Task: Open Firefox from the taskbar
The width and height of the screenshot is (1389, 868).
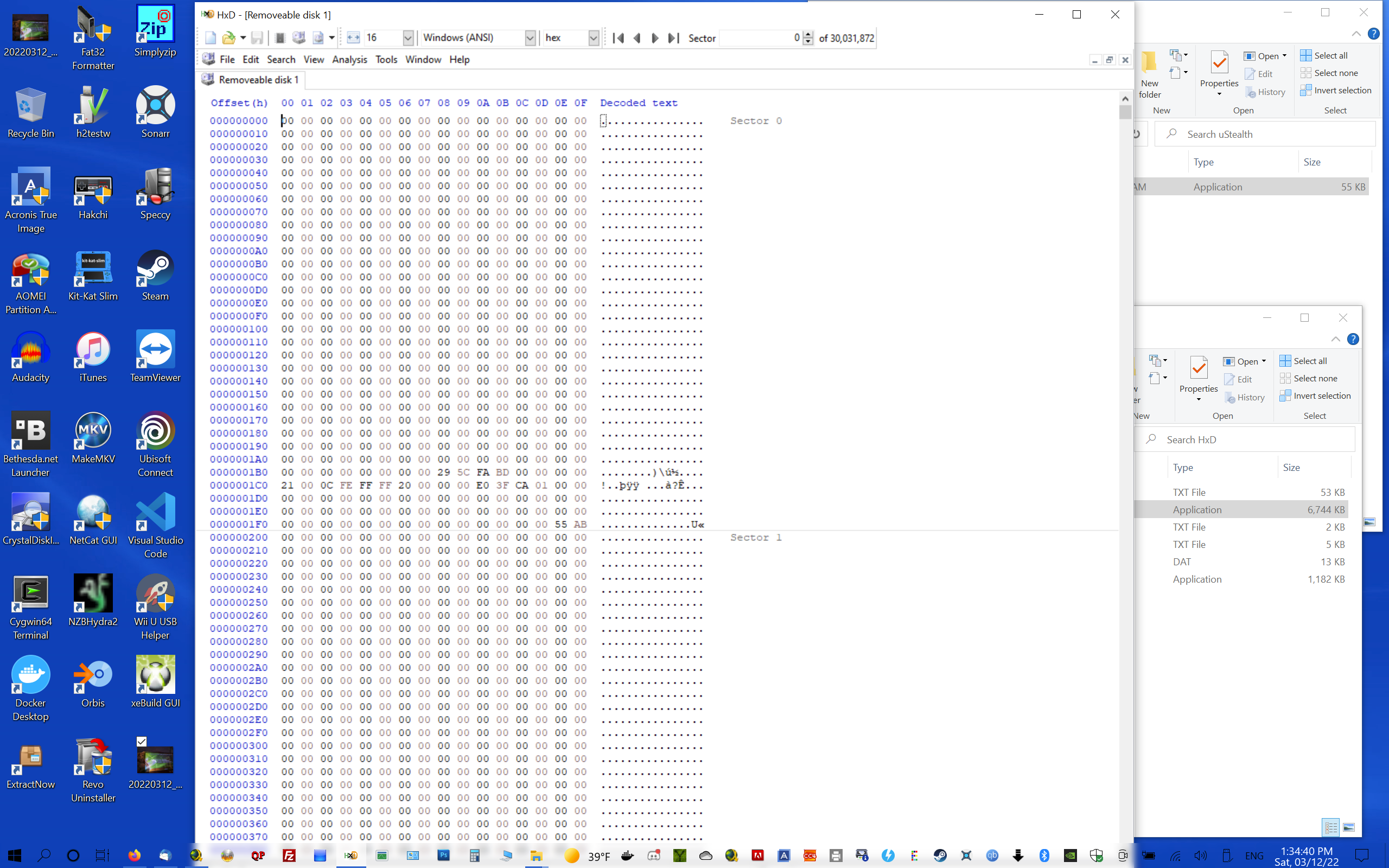Action: click(135, 856)
